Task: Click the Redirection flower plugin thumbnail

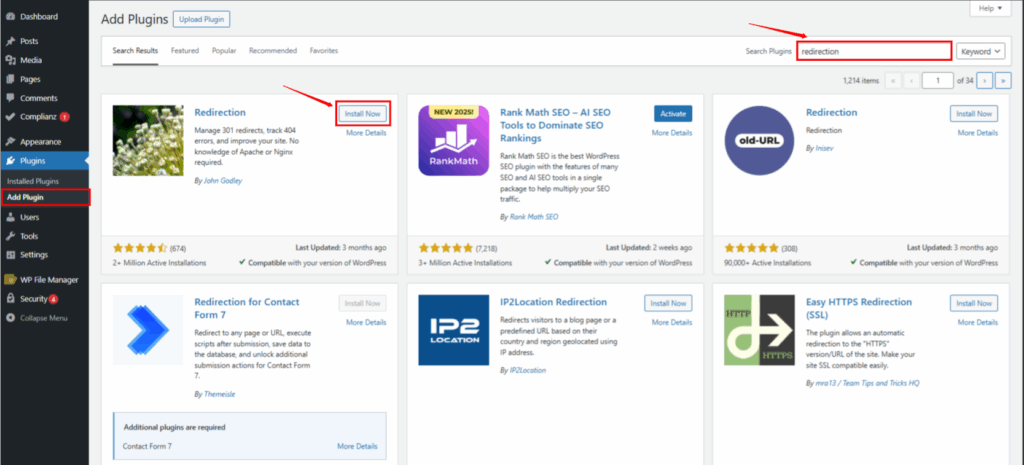Action: click(148, 140)
